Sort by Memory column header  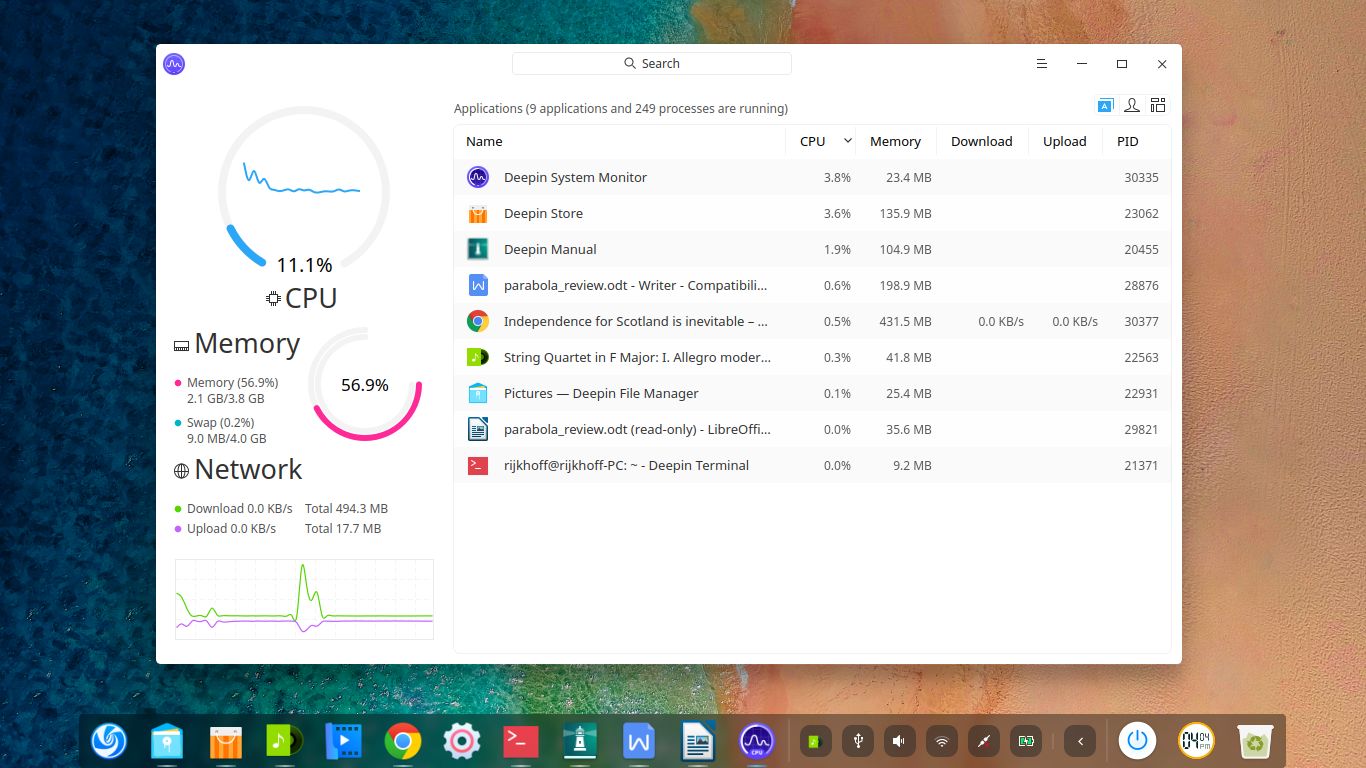(x=895, y=141)
